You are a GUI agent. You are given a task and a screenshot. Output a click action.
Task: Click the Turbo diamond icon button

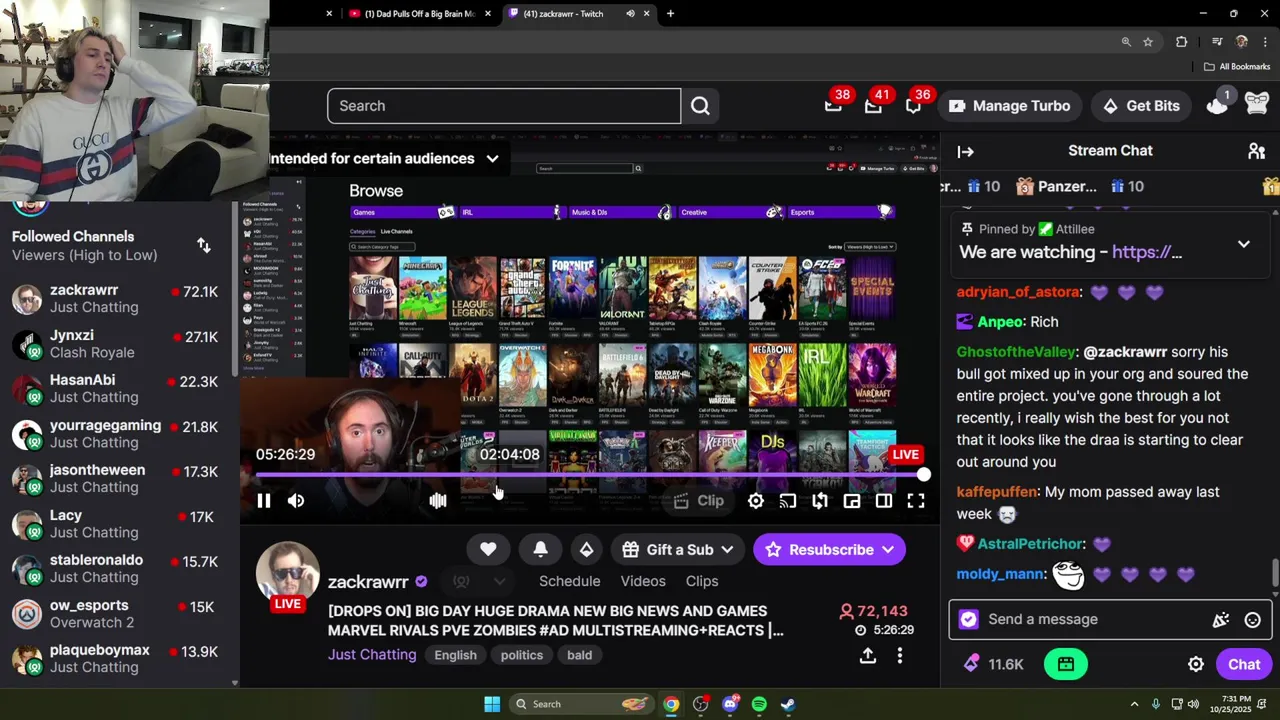click(x=587, y=549)
